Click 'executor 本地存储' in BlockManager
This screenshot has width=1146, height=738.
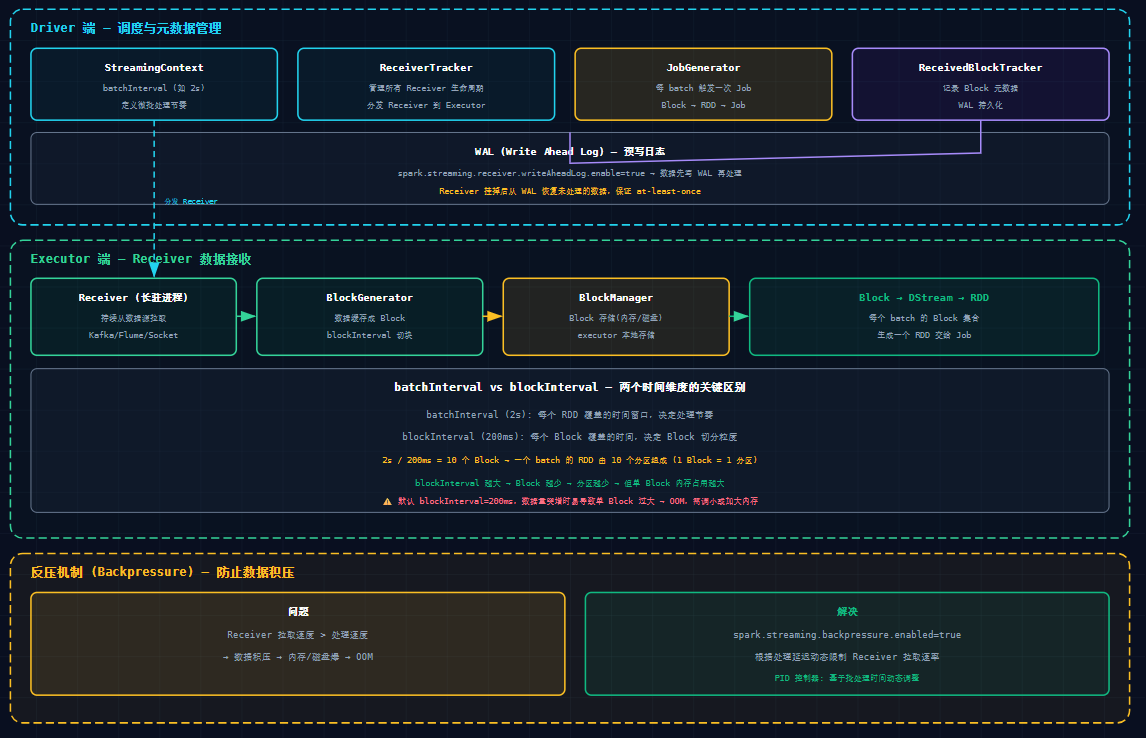(x=616, y=335)
